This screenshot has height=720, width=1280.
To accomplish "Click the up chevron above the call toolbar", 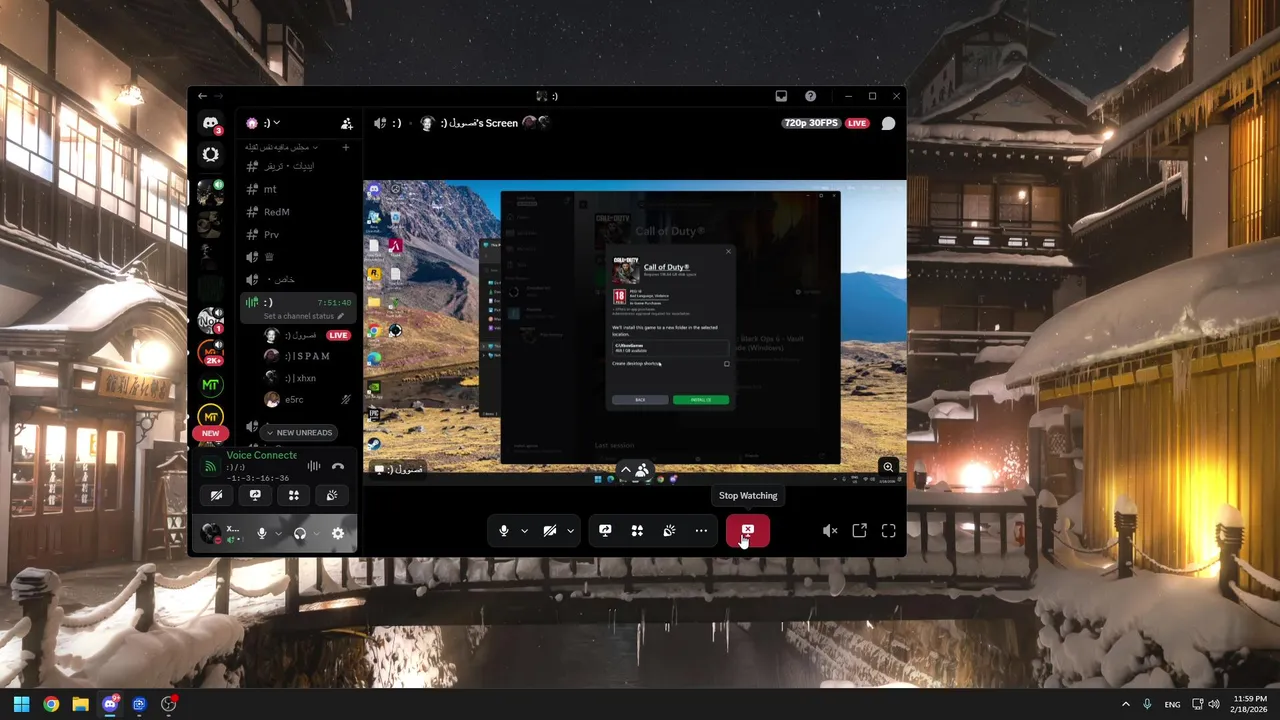I will 625,470.
